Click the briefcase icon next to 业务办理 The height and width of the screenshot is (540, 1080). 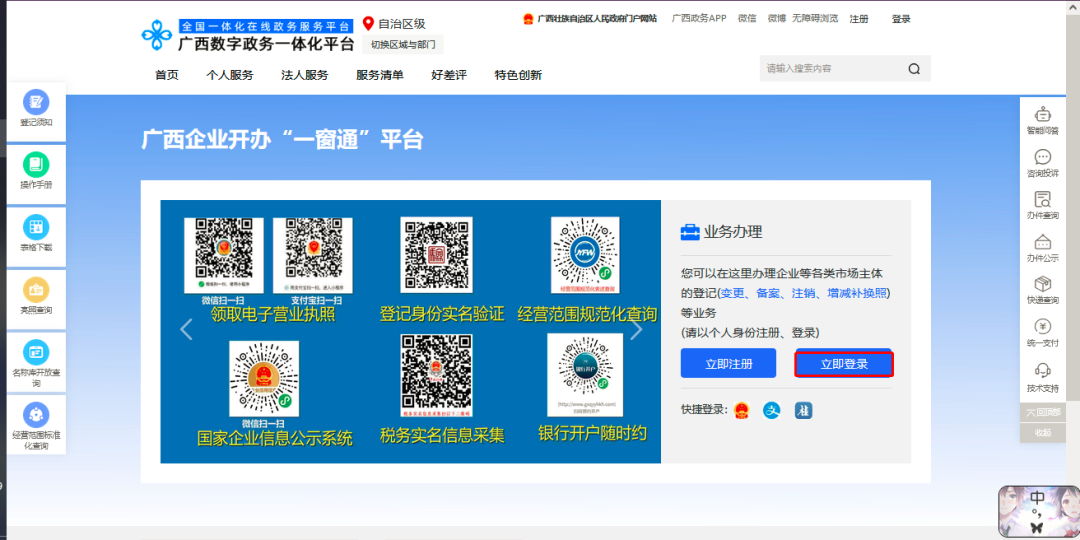(689, 232)
